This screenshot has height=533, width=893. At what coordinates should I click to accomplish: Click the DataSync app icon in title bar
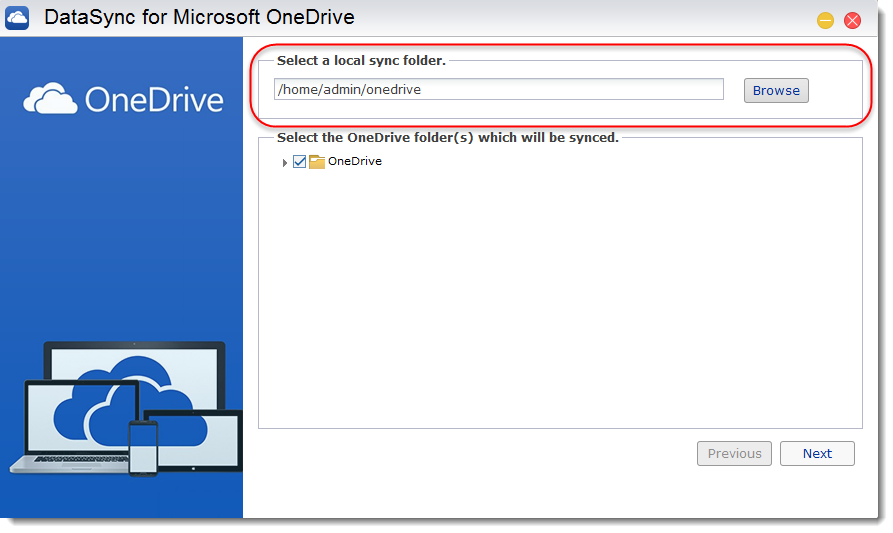click(17, 18)
